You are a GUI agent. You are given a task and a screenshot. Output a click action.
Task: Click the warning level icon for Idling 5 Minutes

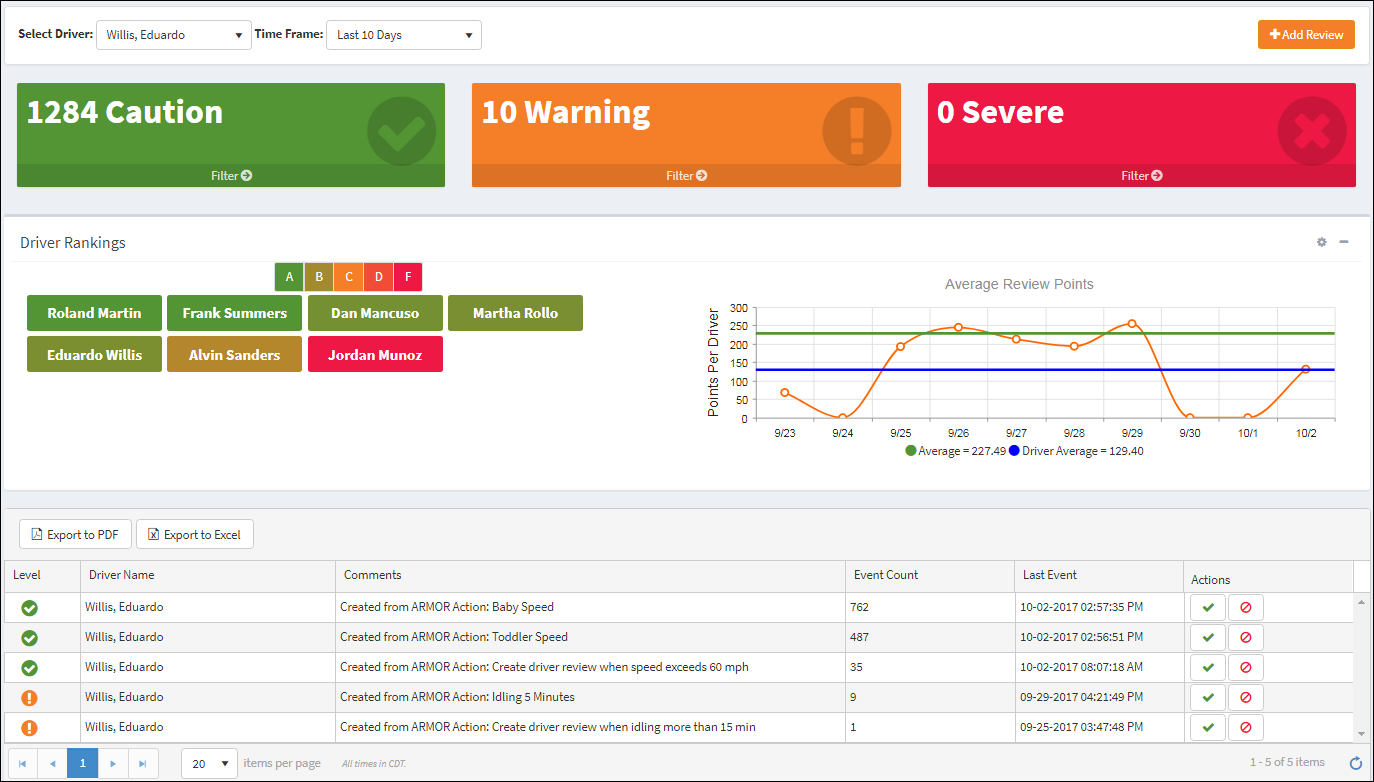tap(30, 697)
